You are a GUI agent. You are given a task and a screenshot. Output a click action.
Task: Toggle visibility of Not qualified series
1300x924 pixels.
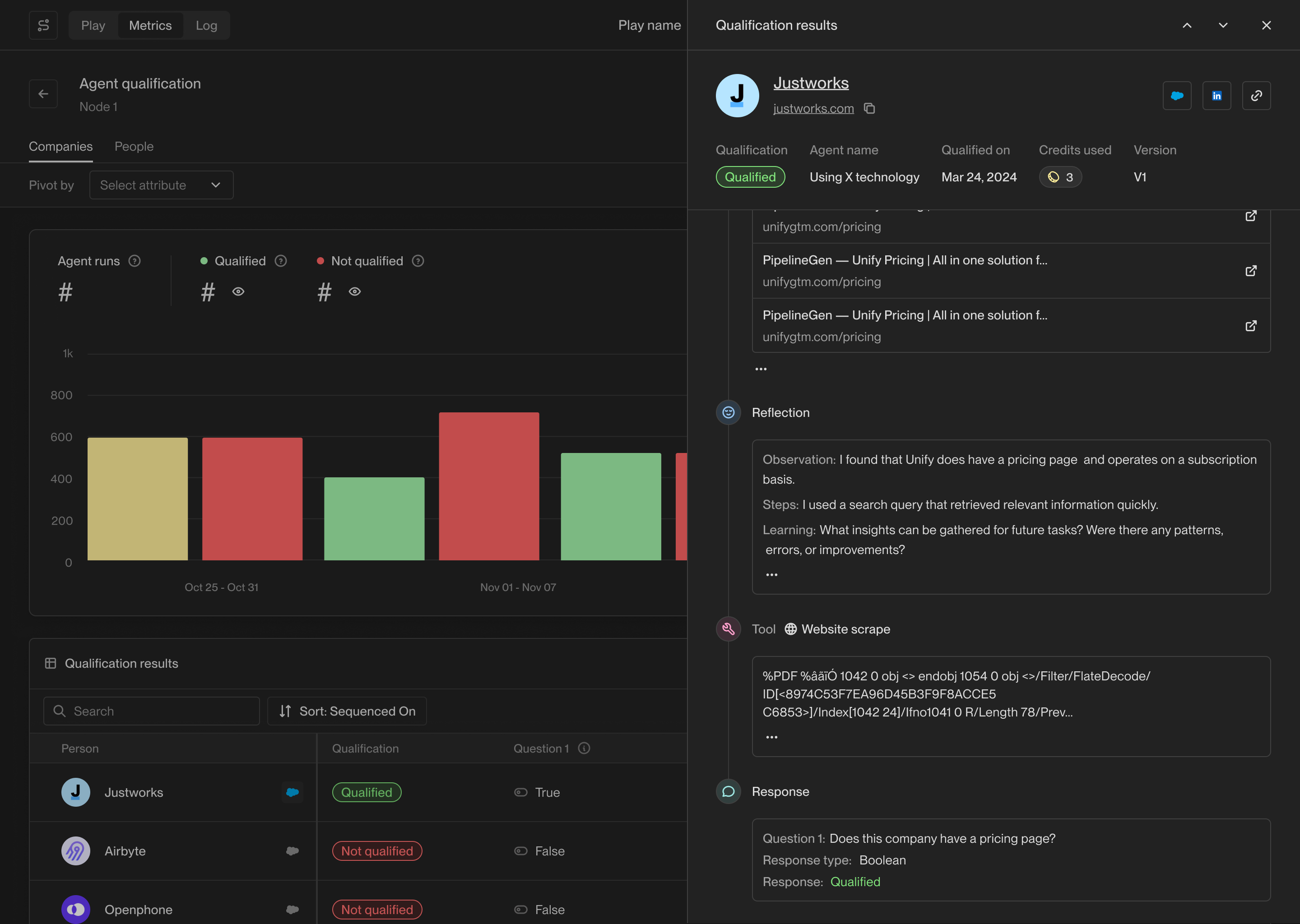pos(355,292)
